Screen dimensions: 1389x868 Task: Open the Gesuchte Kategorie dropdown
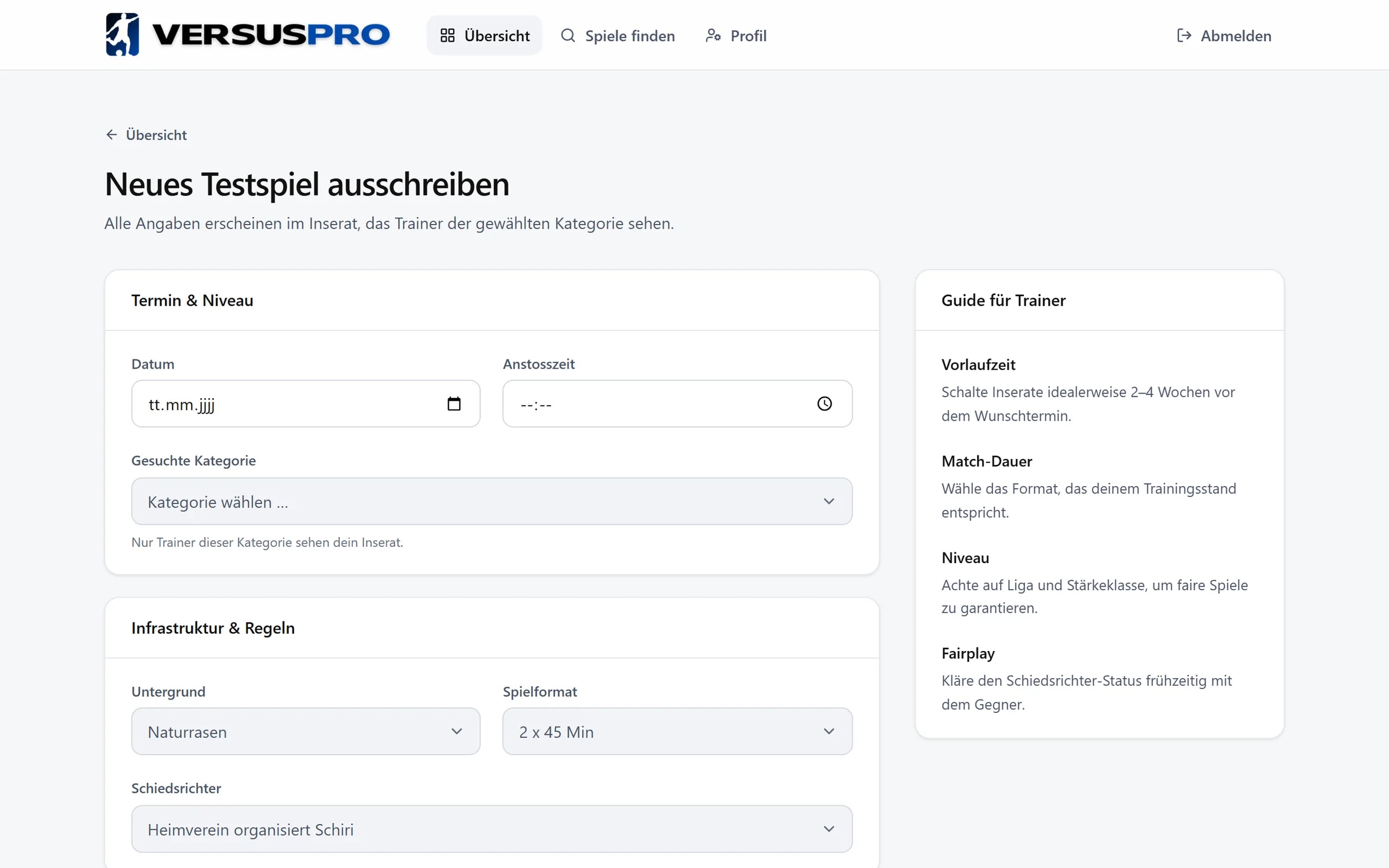492,502
